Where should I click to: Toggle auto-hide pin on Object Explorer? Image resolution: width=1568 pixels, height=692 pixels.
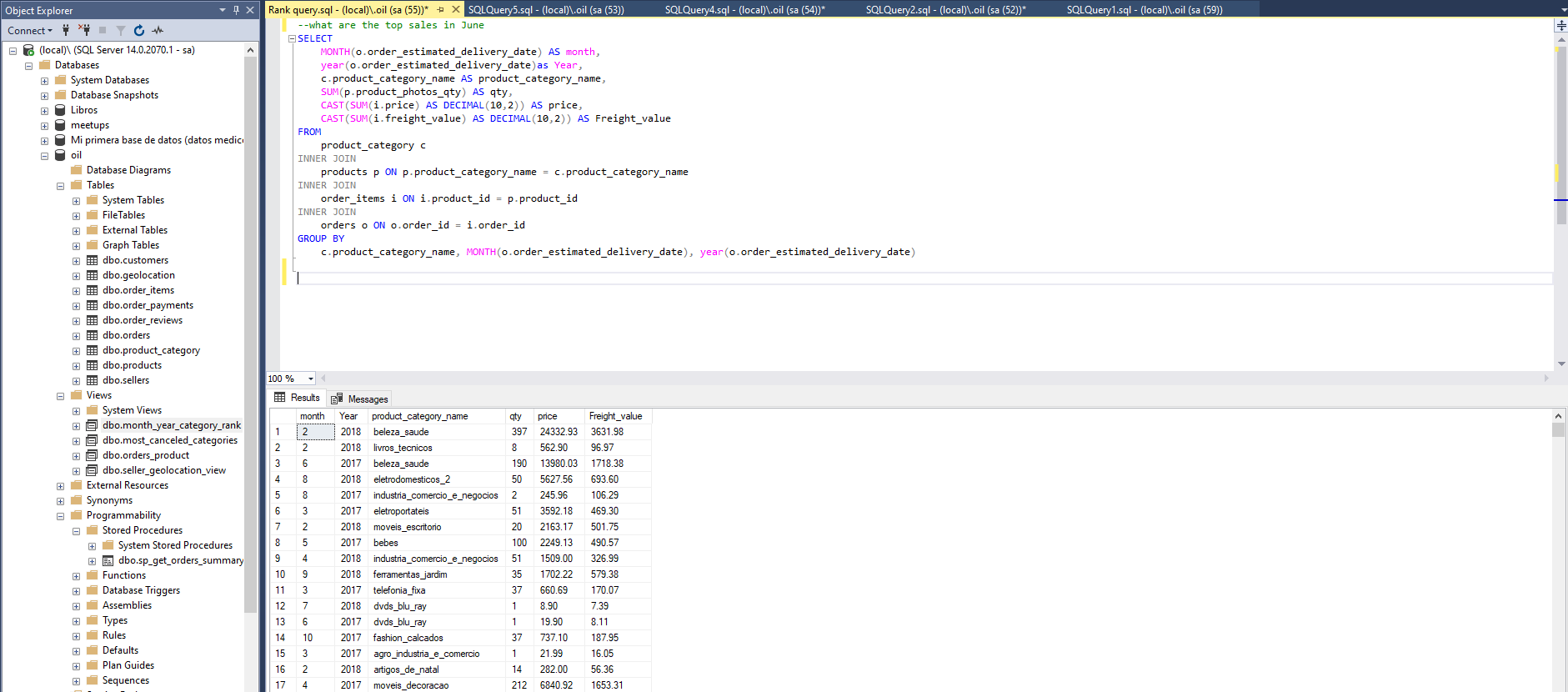click(x=236, y=10)
